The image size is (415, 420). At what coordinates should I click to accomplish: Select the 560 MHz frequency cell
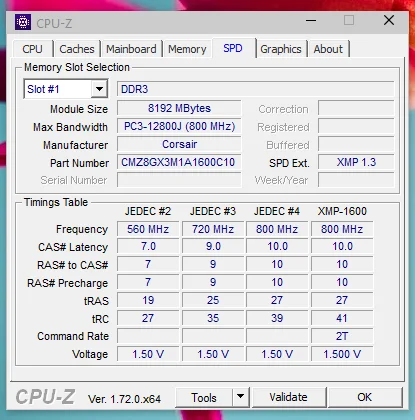pos(148,229)
